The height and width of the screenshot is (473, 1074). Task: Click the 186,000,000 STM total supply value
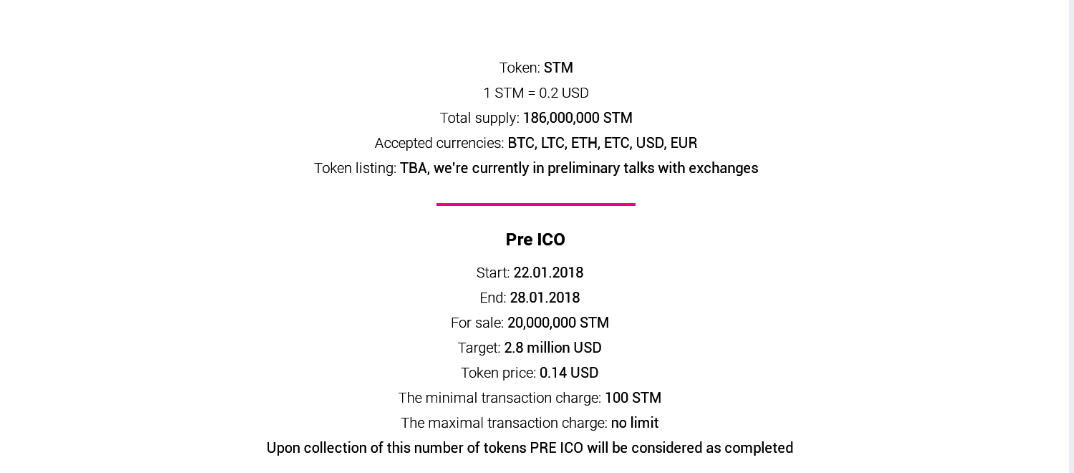577,118
